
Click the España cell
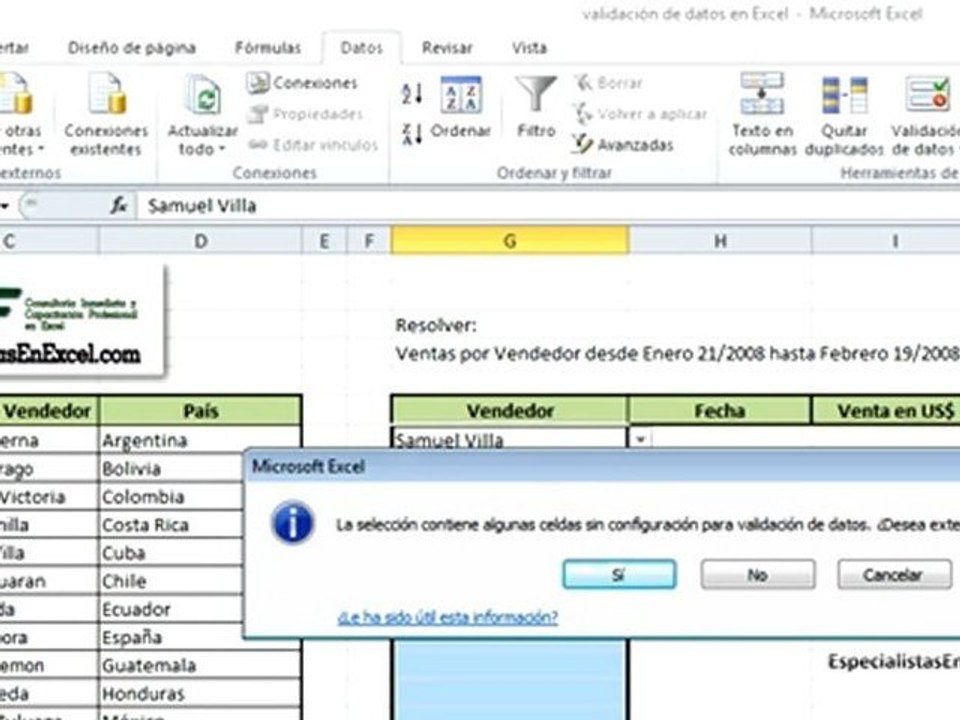[x=171, y=637]
